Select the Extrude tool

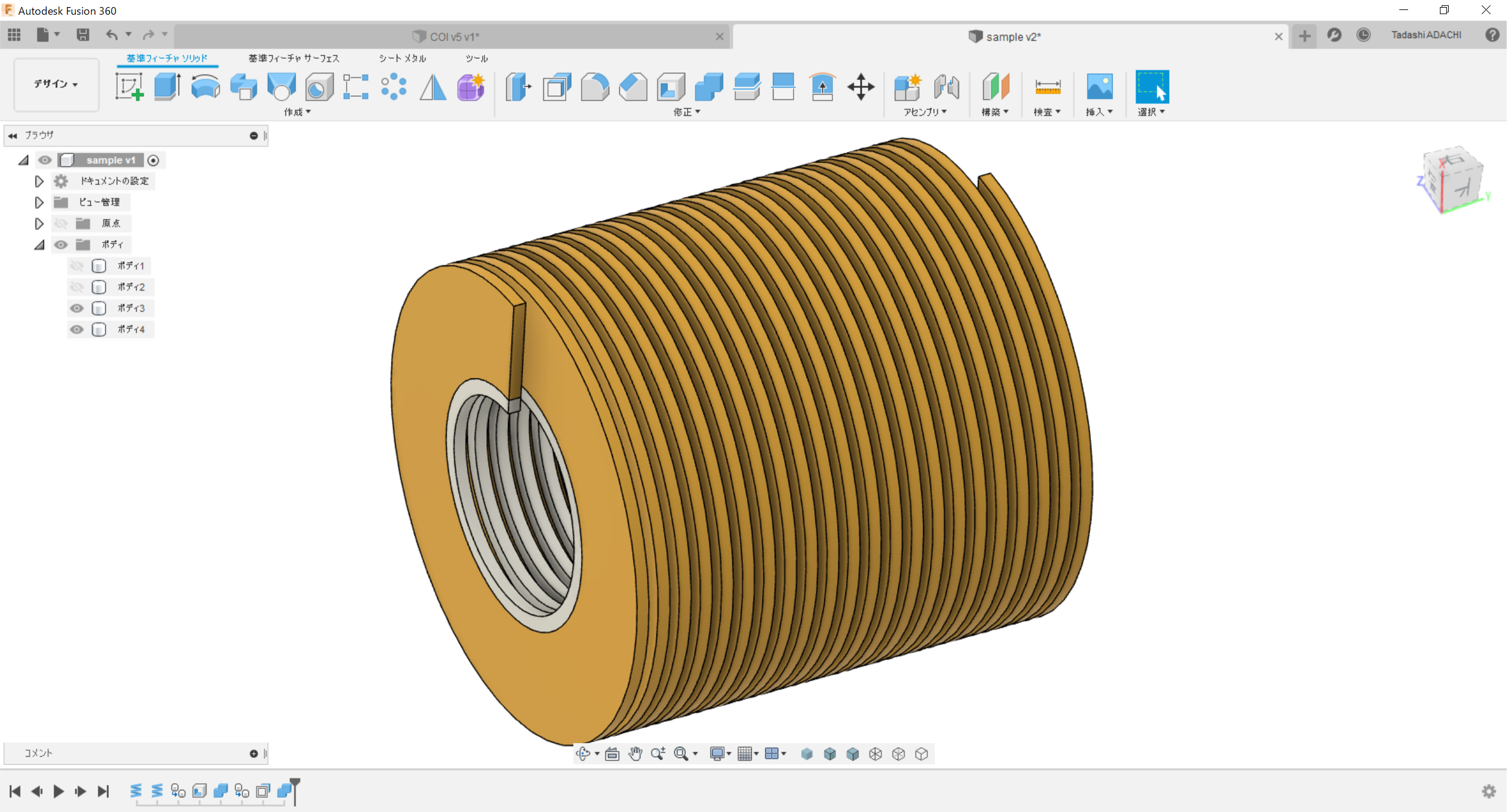pyautogui.click(x=167, y=86)
